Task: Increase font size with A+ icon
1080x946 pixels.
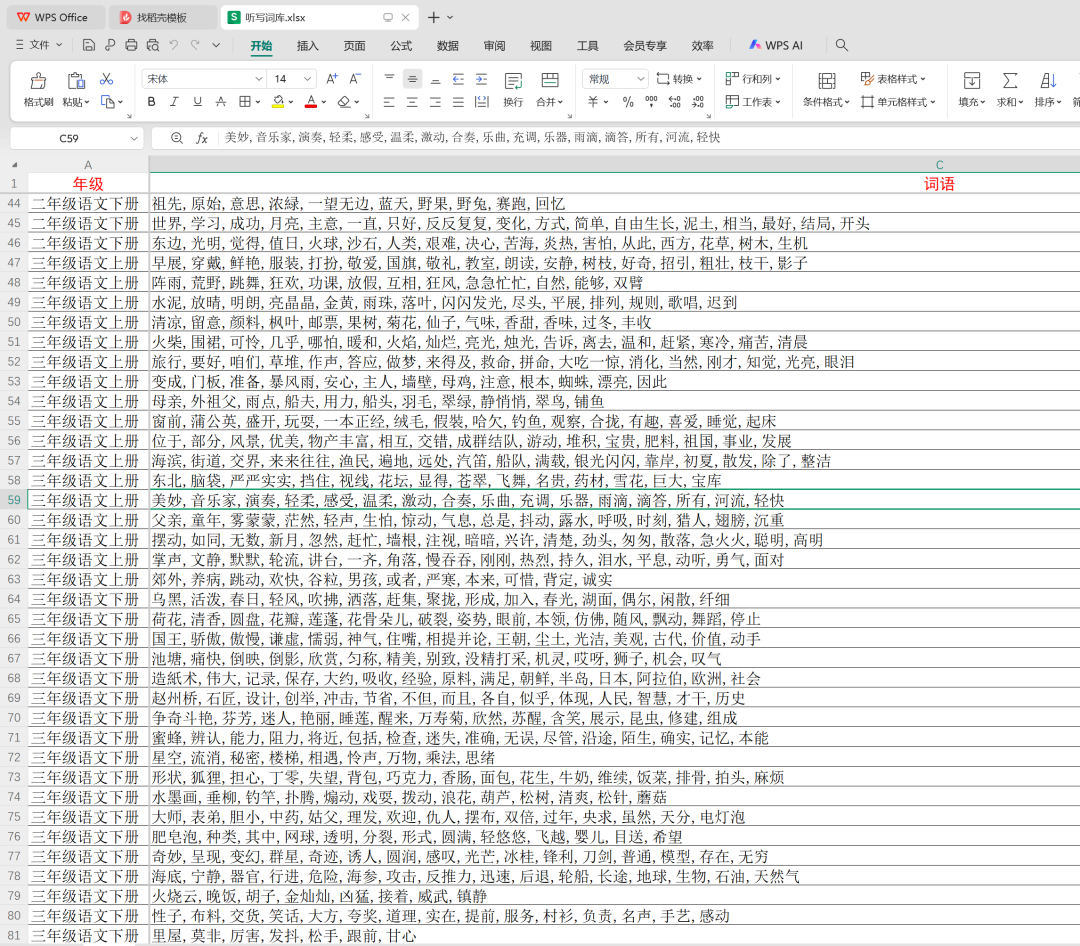Action: click(332, 79)
